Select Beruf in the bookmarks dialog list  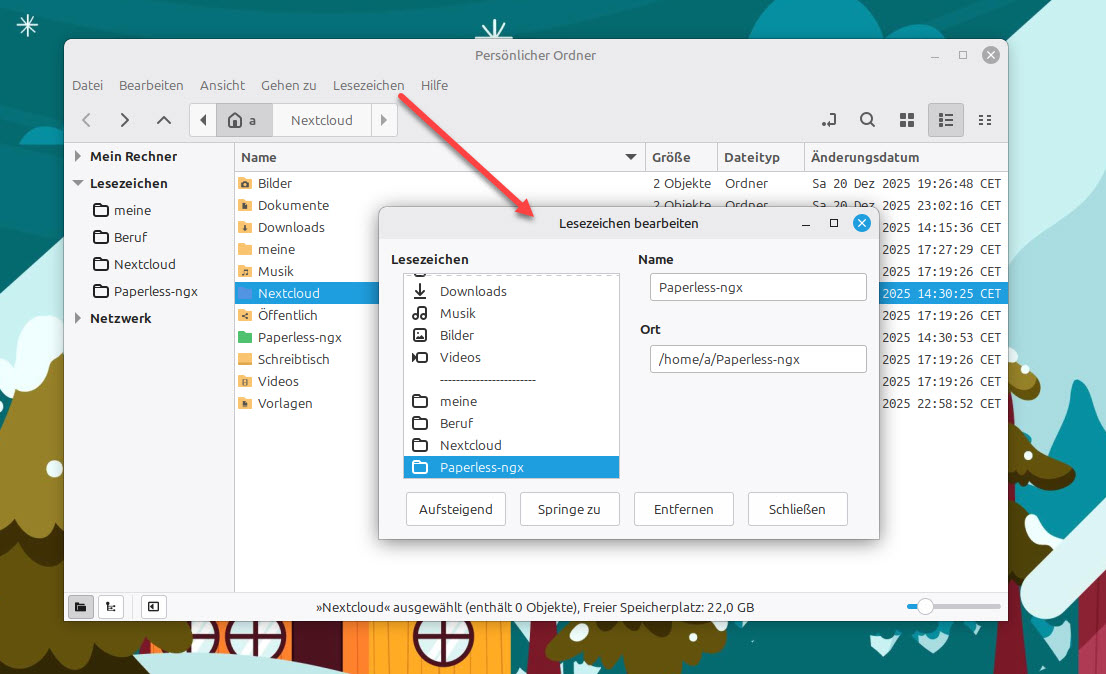(x=457, y=423)
